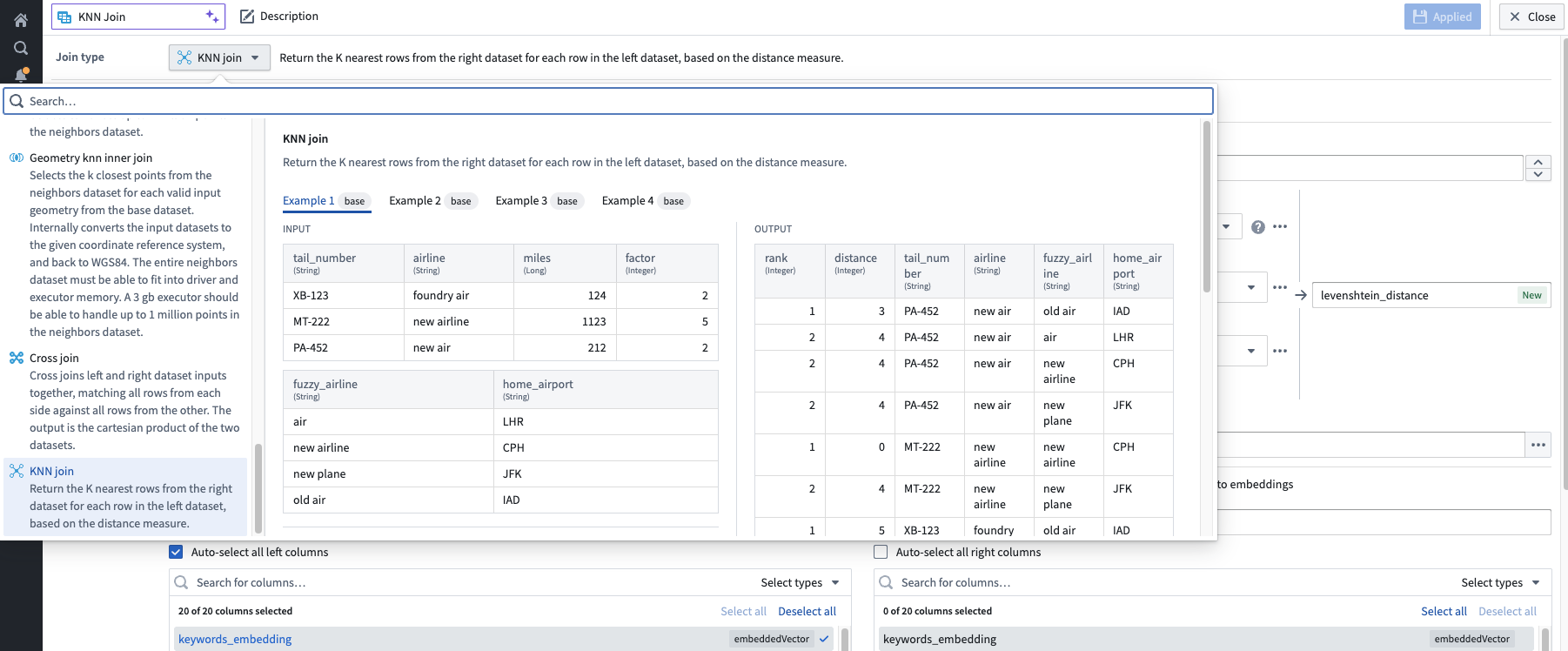Click the Applied button
The width and height of the screenshot is (1568, 651).
coord(1442,17)
